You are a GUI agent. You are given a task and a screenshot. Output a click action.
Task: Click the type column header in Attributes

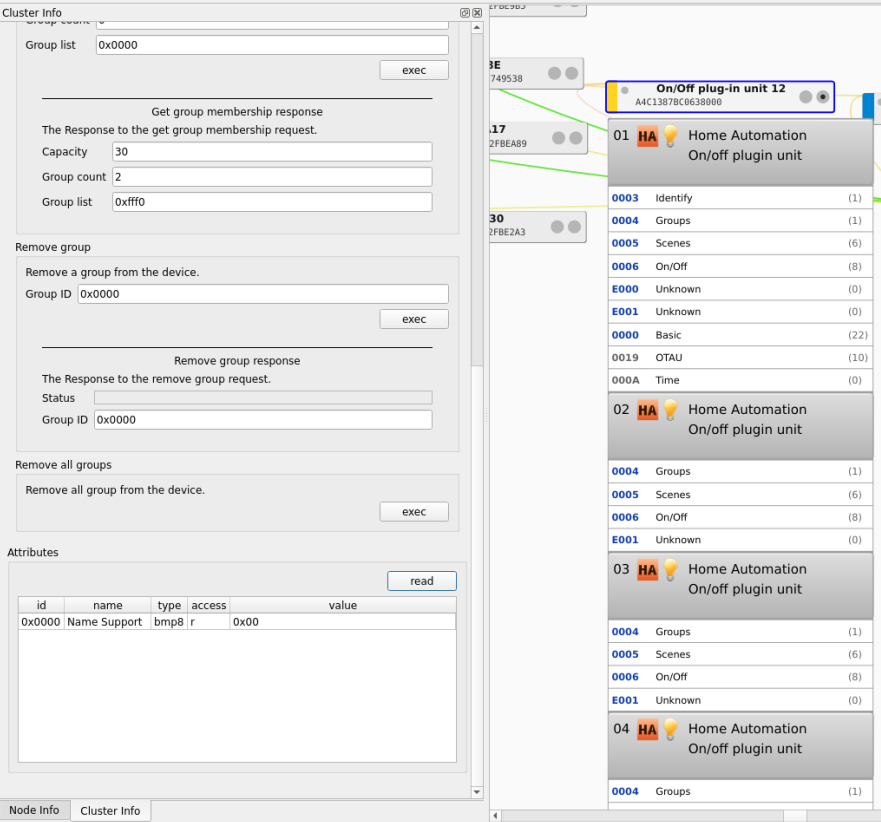tap(169, 605)
